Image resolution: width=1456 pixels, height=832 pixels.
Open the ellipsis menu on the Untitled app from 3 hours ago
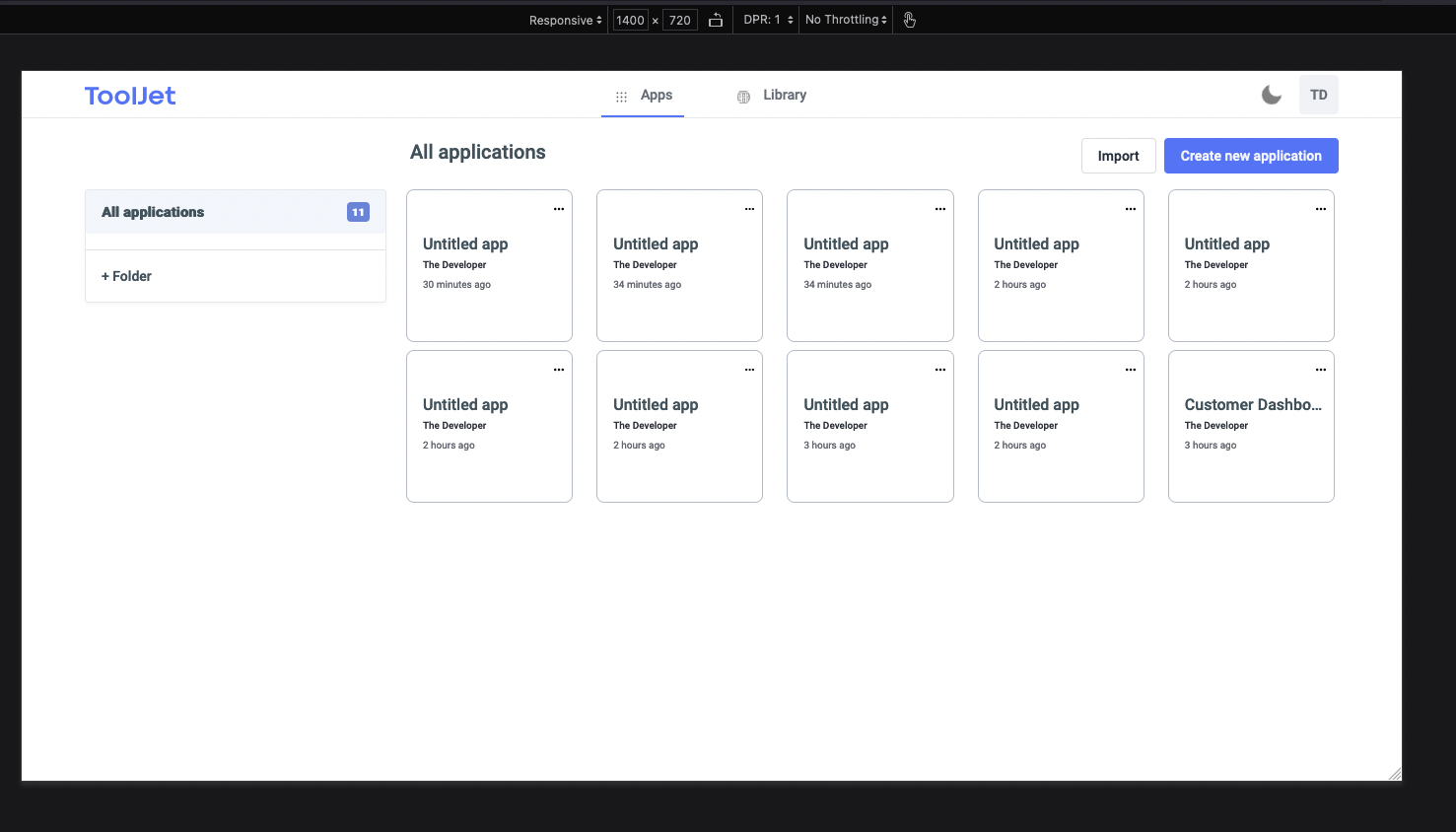click(x=940, y=370)
